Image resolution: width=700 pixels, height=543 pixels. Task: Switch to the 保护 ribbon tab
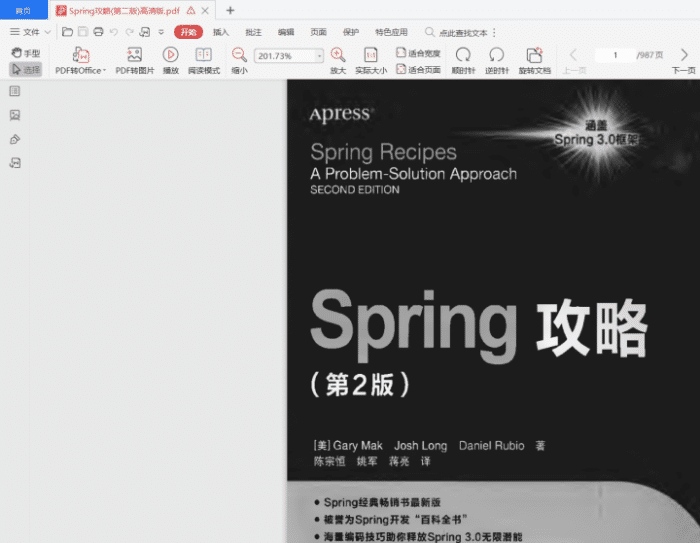pos(351,32)
